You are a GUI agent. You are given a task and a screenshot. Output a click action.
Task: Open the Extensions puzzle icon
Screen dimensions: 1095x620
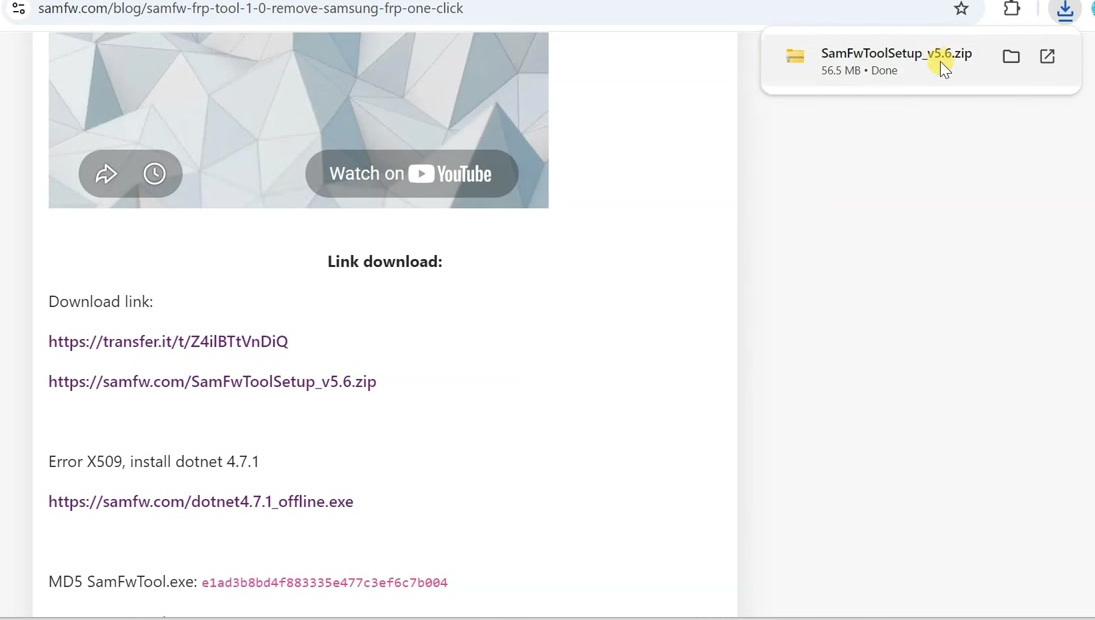(1012, 9)
